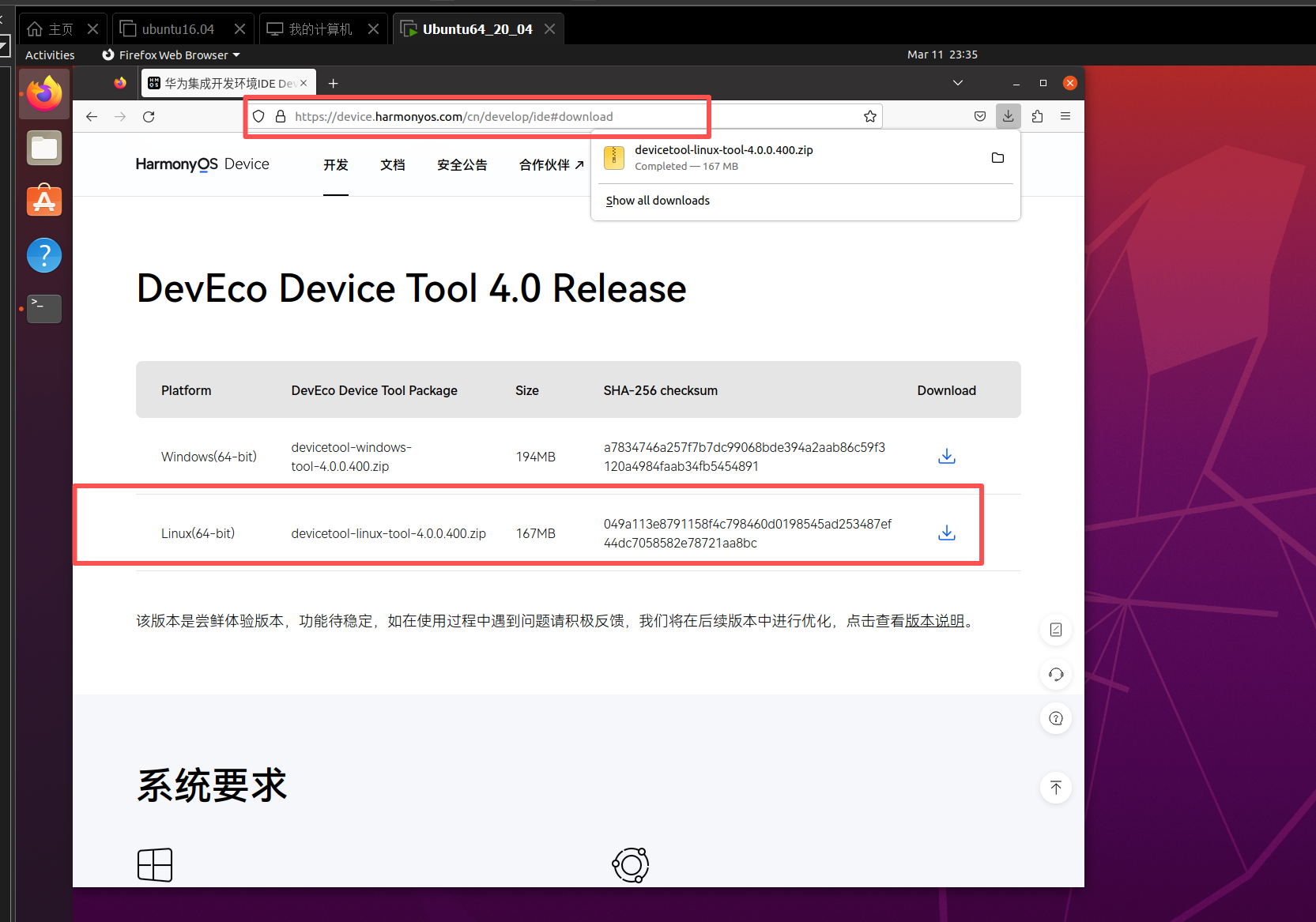Screen dimensions: 1316x922
Task: Open the Firefox hamburger menu
Action: [x=1065, y=116]
